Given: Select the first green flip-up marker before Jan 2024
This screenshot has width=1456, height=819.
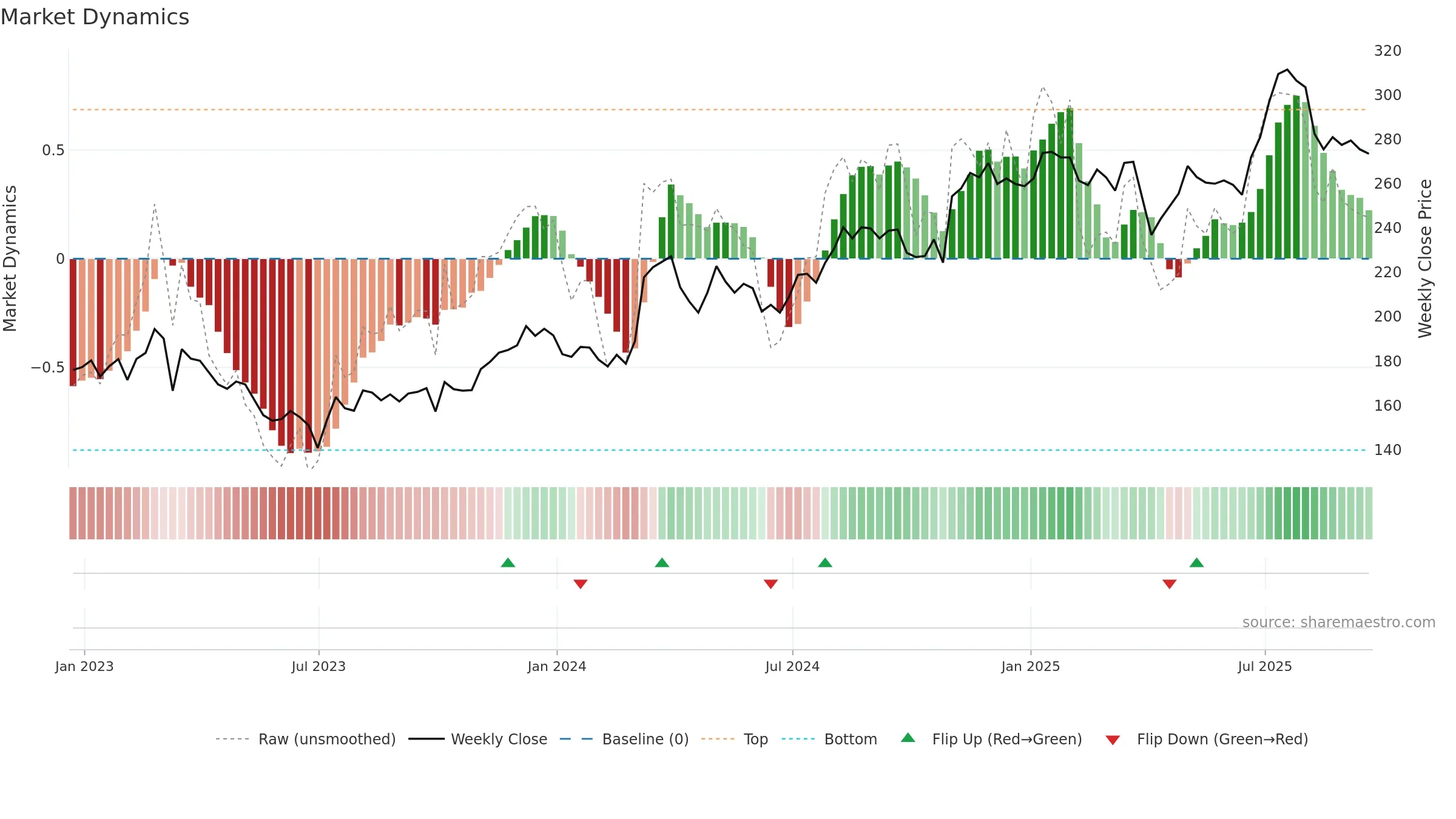Looking at the screenshot, I should pos(508,562).
